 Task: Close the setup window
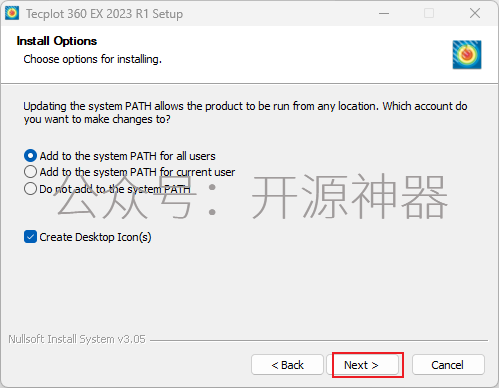[475, 13]
